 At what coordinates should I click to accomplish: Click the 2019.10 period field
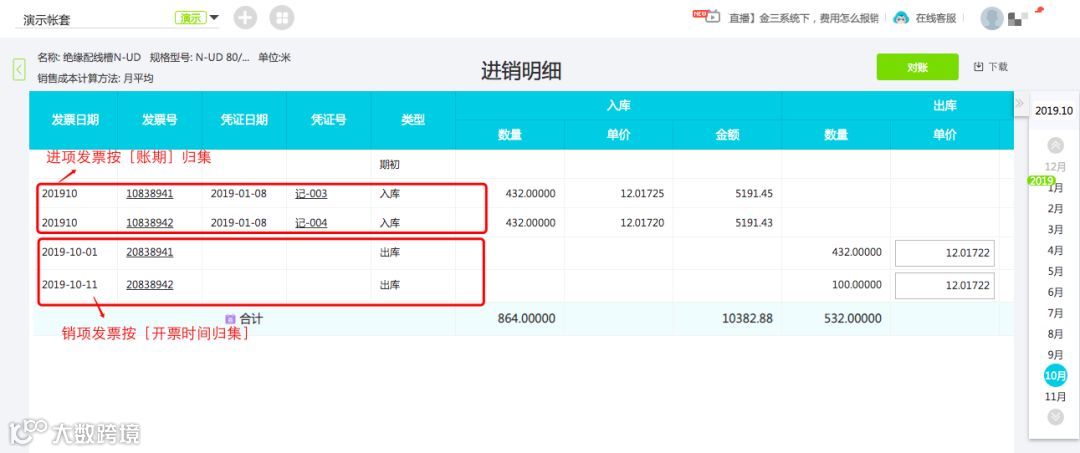coord(1054,110)
